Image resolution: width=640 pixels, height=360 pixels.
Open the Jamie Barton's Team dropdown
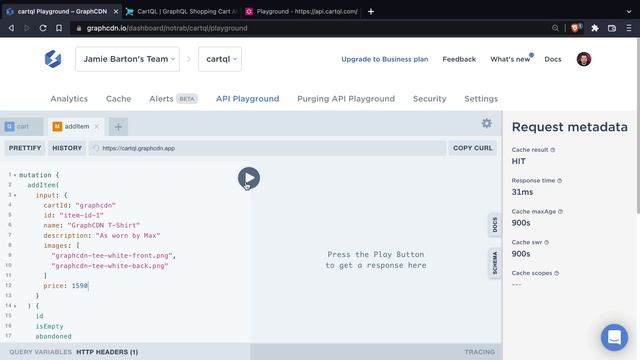coord(127,59)
